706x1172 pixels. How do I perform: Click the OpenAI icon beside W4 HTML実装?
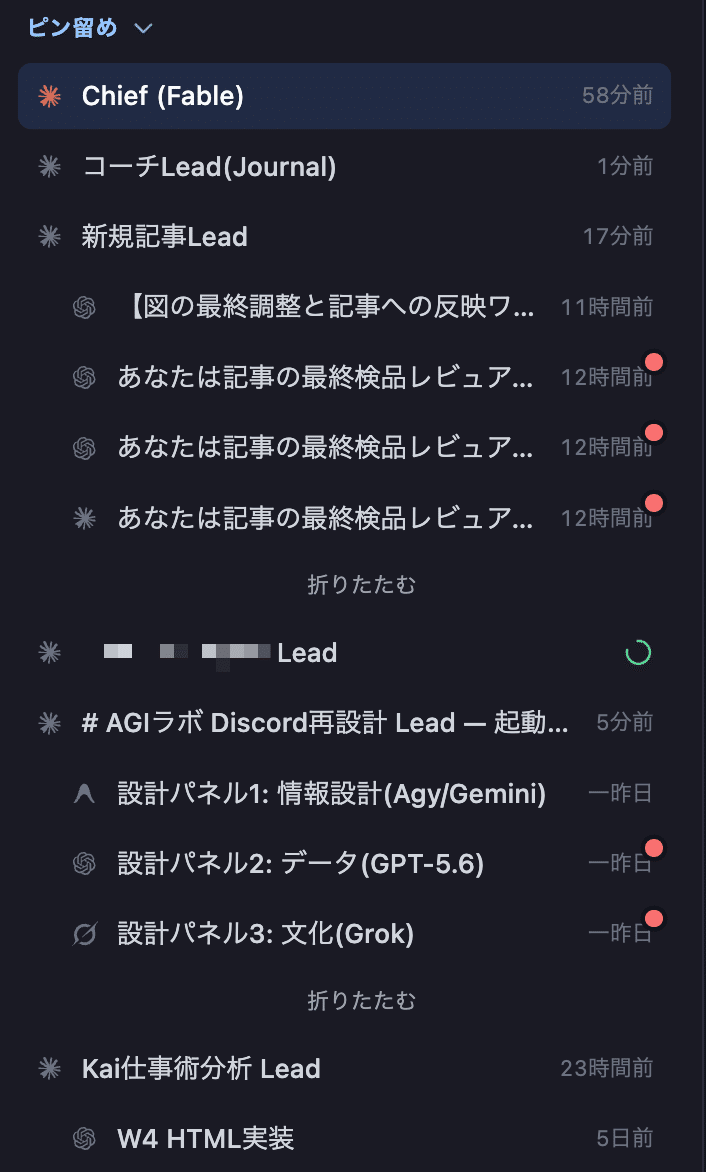(x=84, y=1138)
